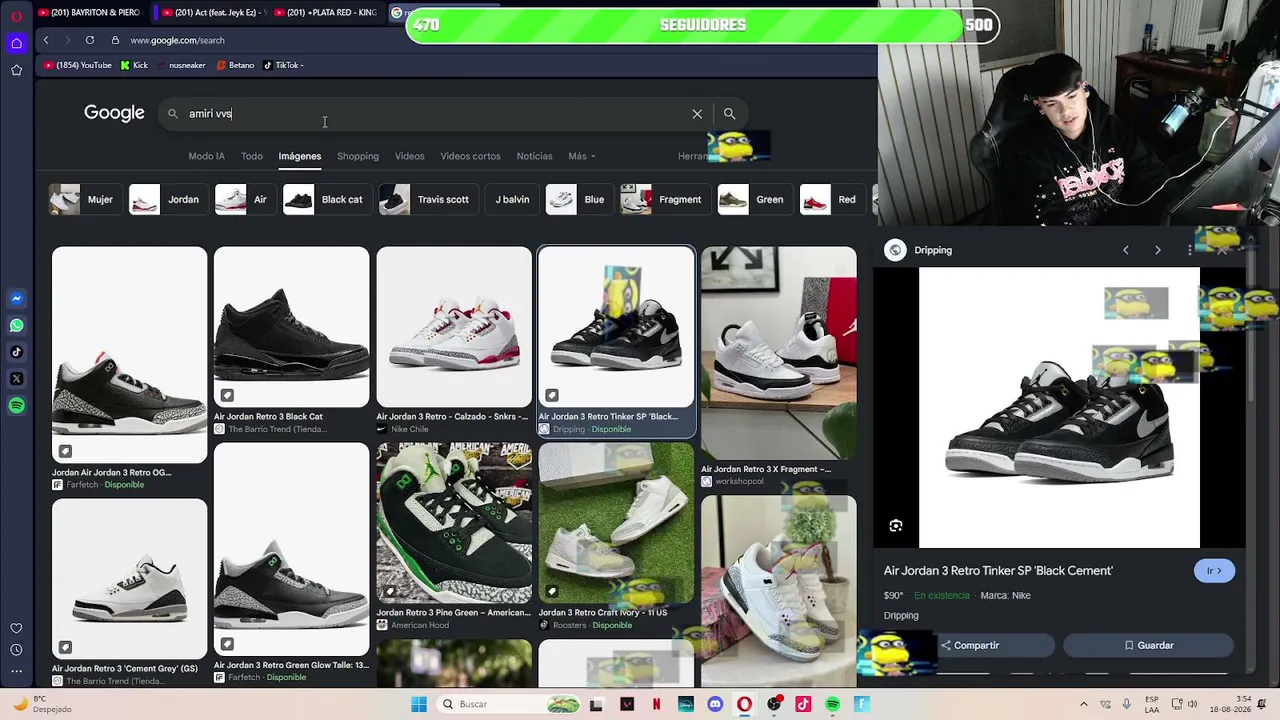Open Messenger in the Opera sidebar
This screenshot has width=1280, height=720.
point(16,298)
